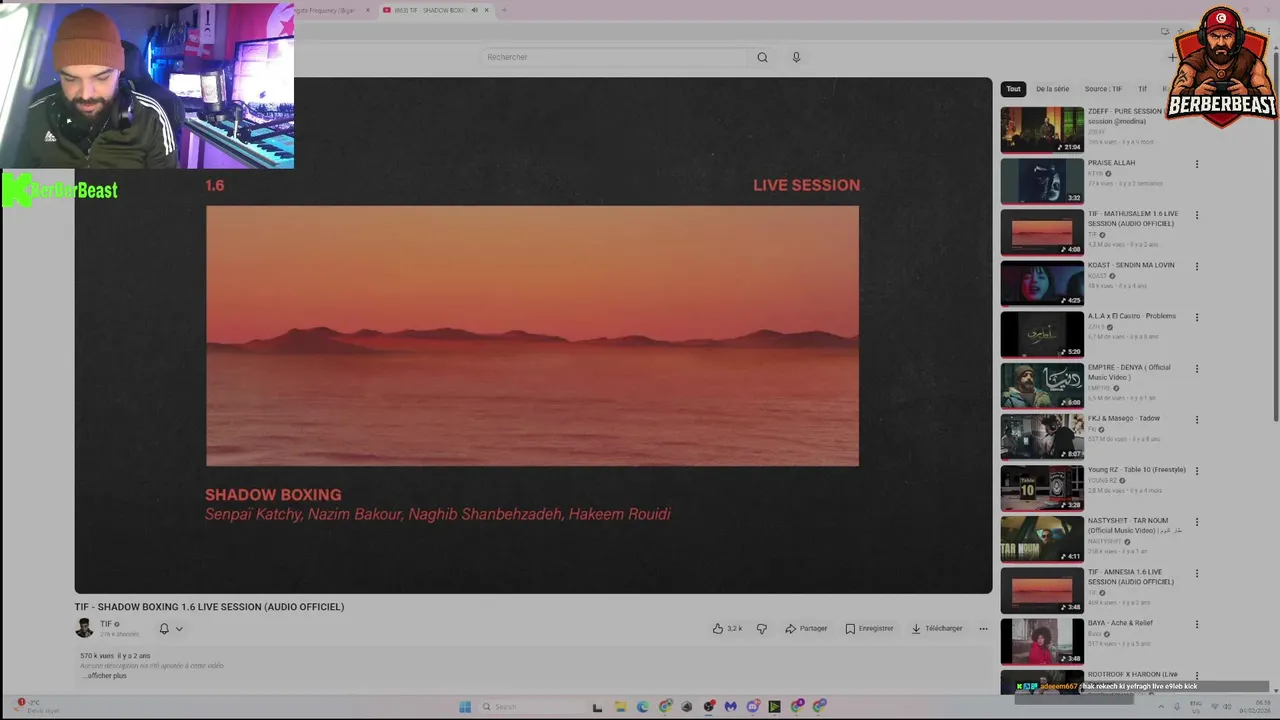Close the TIF SHADOW BOXING browser tab
This screenshot has height=720, width=1280.
pyautogui.click(x=487, y=10)
